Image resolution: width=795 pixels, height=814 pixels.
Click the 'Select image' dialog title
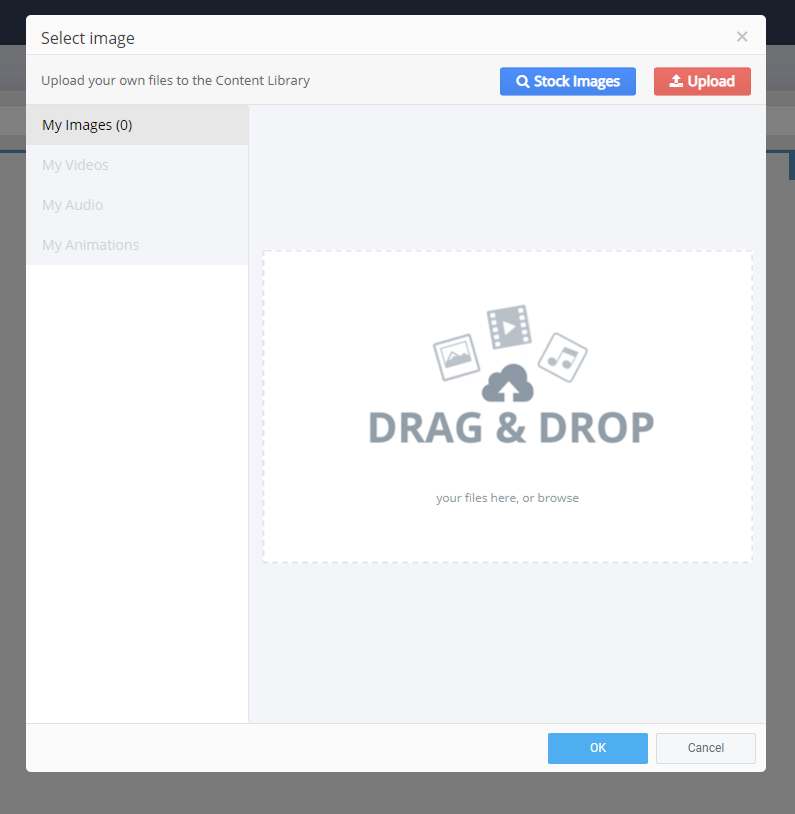[x=88, y=38]
